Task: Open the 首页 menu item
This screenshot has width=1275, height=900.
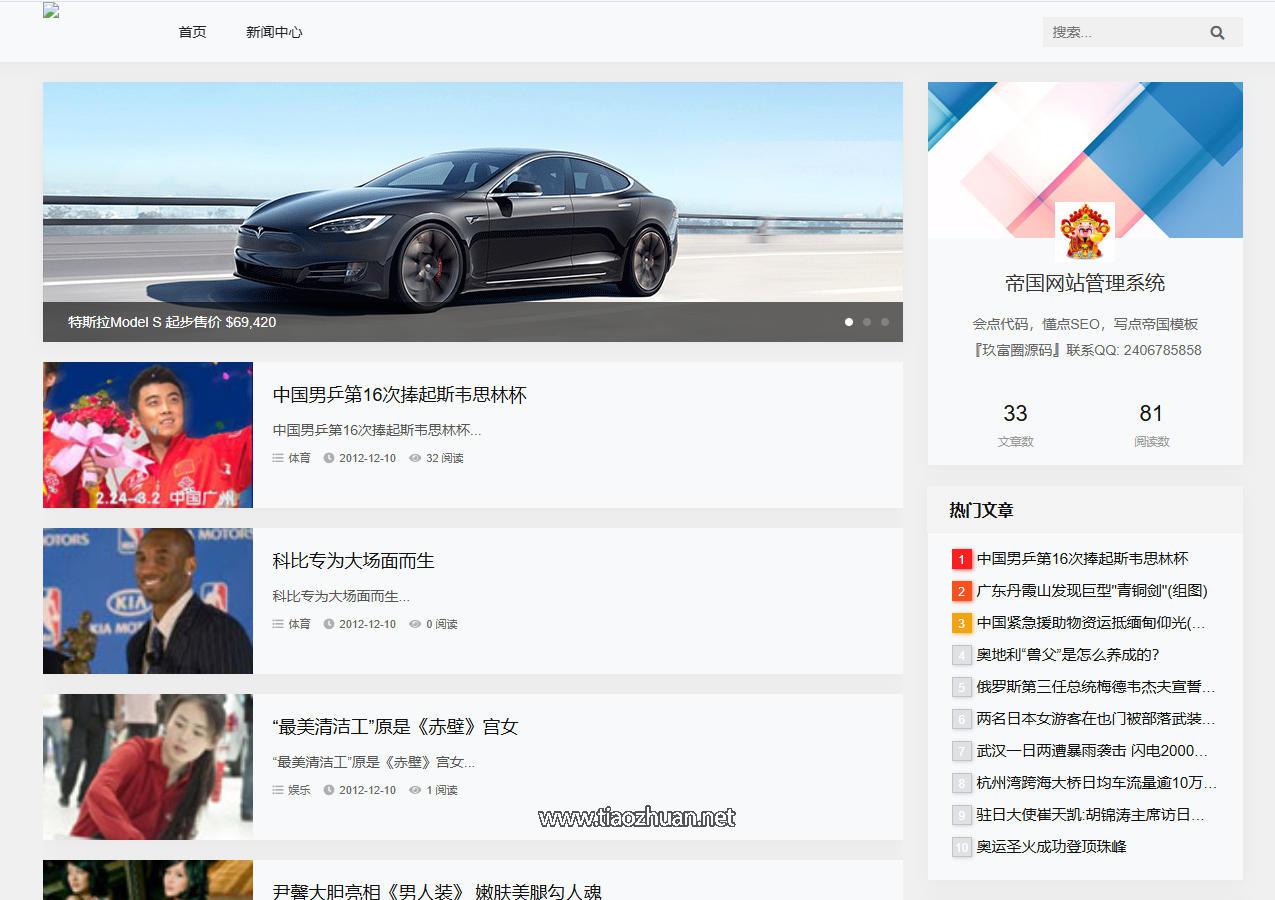Action: coord(192,32)
